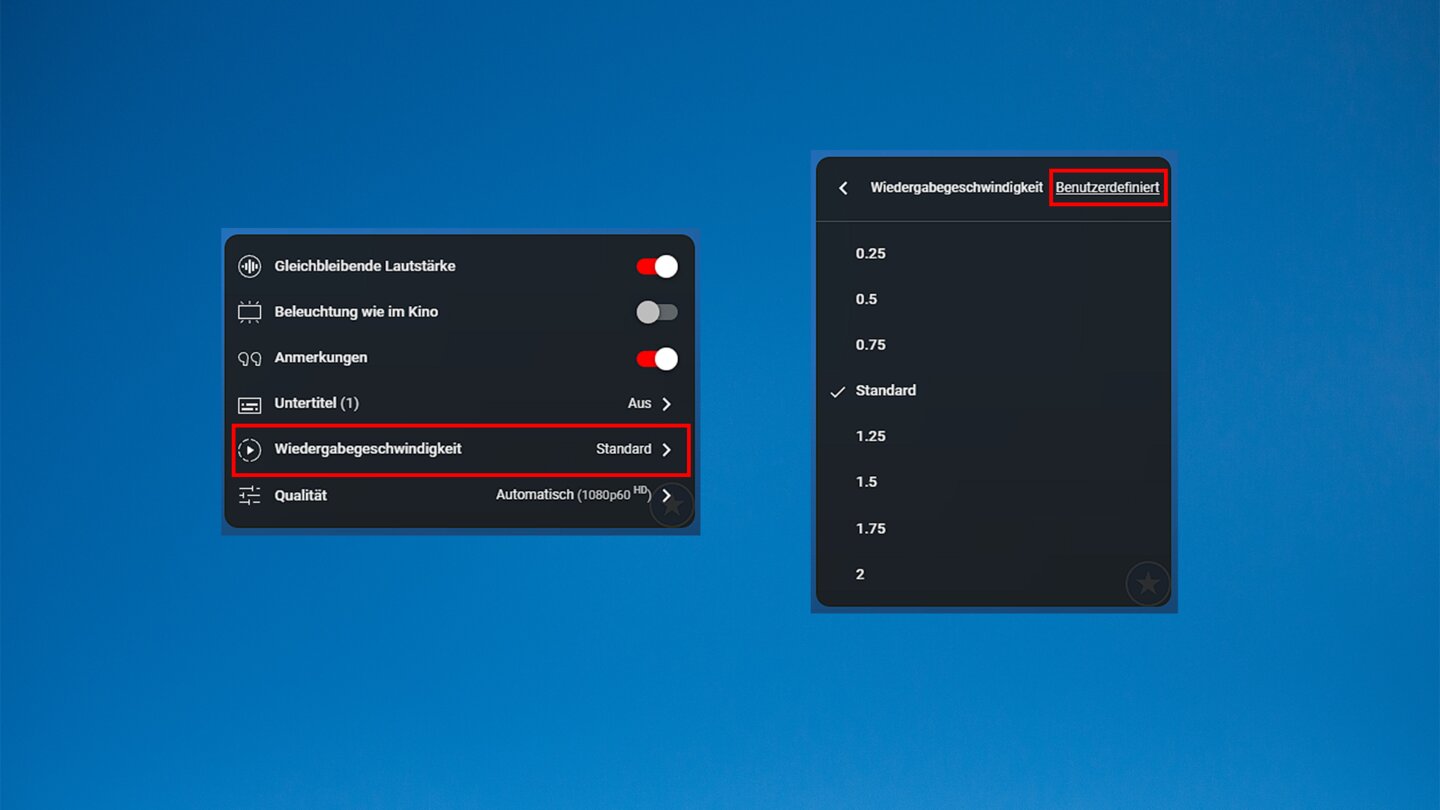1440x810 pixels.
Task: Click the Automatisch (1080p60) quality value
Action: click(572, 495)
